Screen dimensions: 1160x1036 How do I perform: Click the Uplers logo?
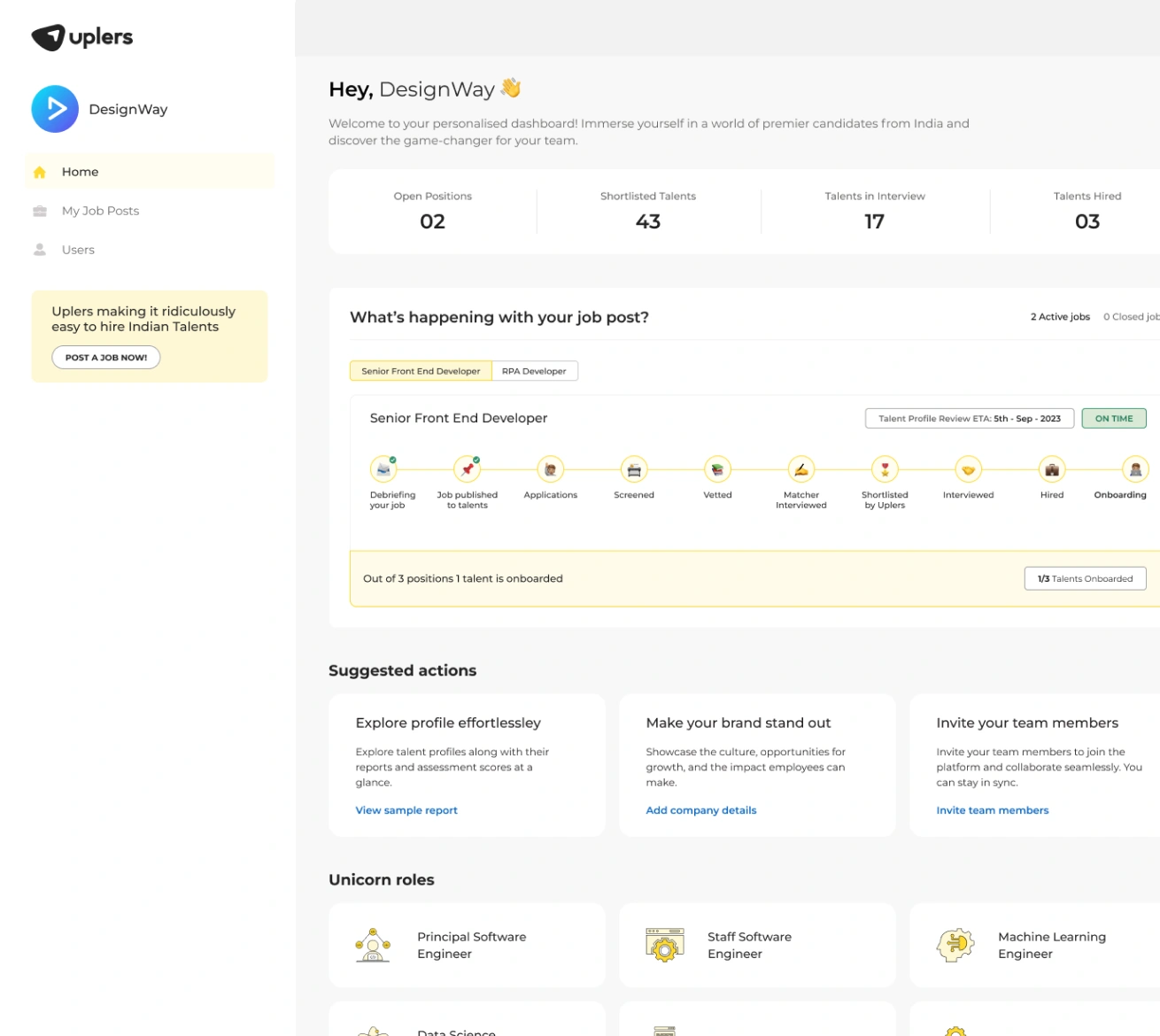pyautogui.click(x=81, y=36)
